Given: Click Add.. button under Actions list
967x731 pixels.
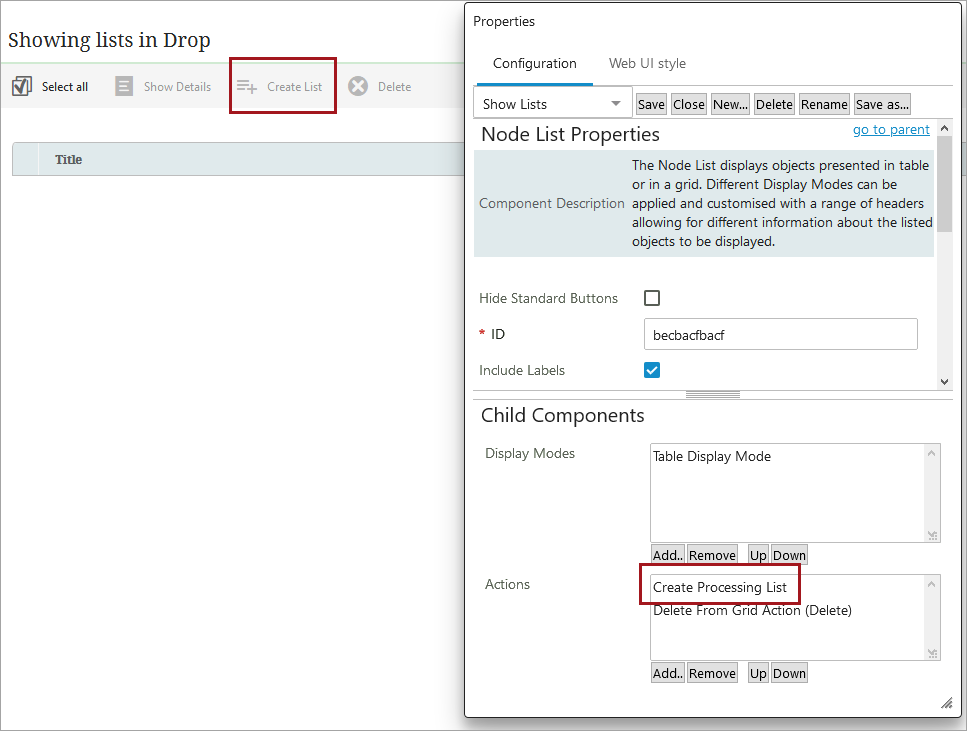Looking at the screenshot, I should click(667, 673).
